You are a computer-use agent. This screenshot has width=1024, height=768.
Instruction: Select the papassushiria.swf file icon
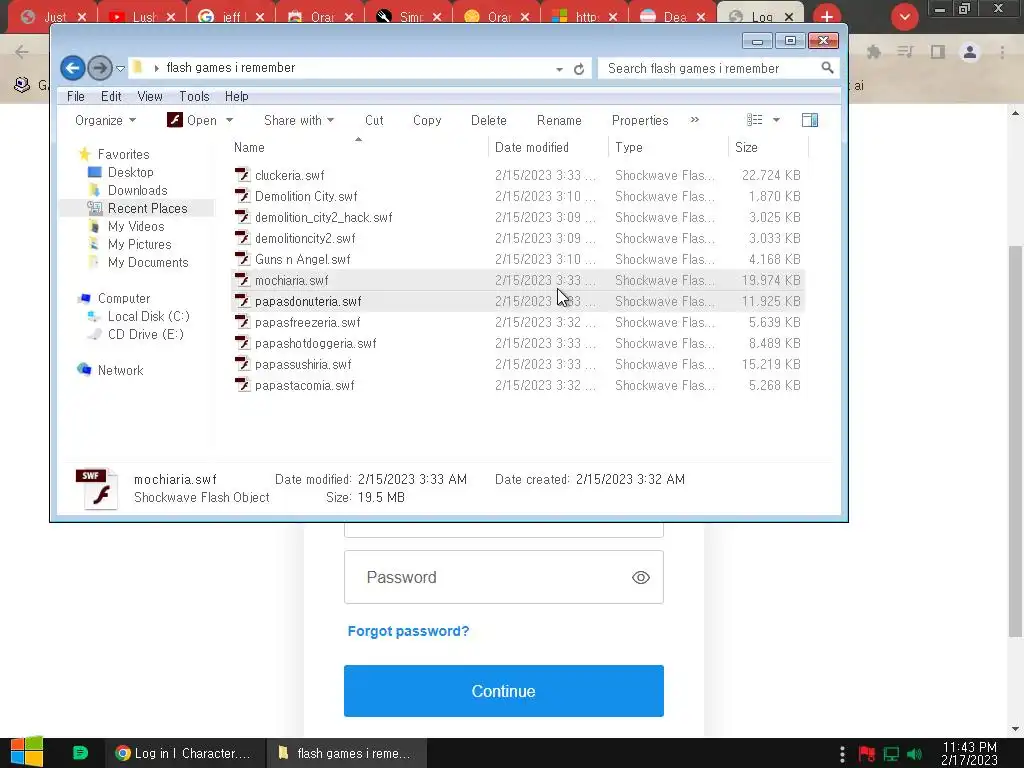tap(242, 364)
